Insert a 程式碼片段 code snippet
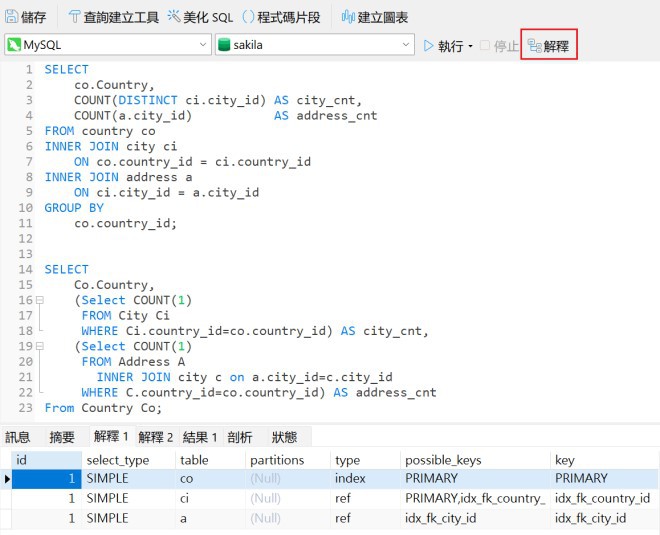Image resolution: width=660 pixels, height=535 pixels. click(248, 17)
